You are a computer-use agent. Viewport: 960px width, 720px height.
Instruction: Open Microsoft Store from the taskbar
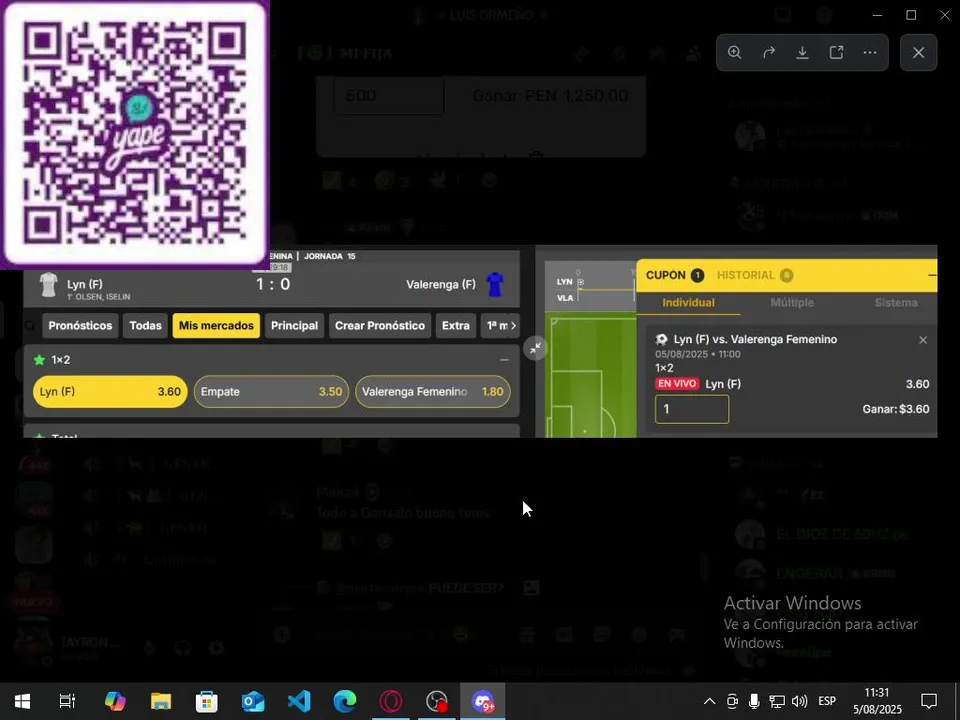pos(207,701)
